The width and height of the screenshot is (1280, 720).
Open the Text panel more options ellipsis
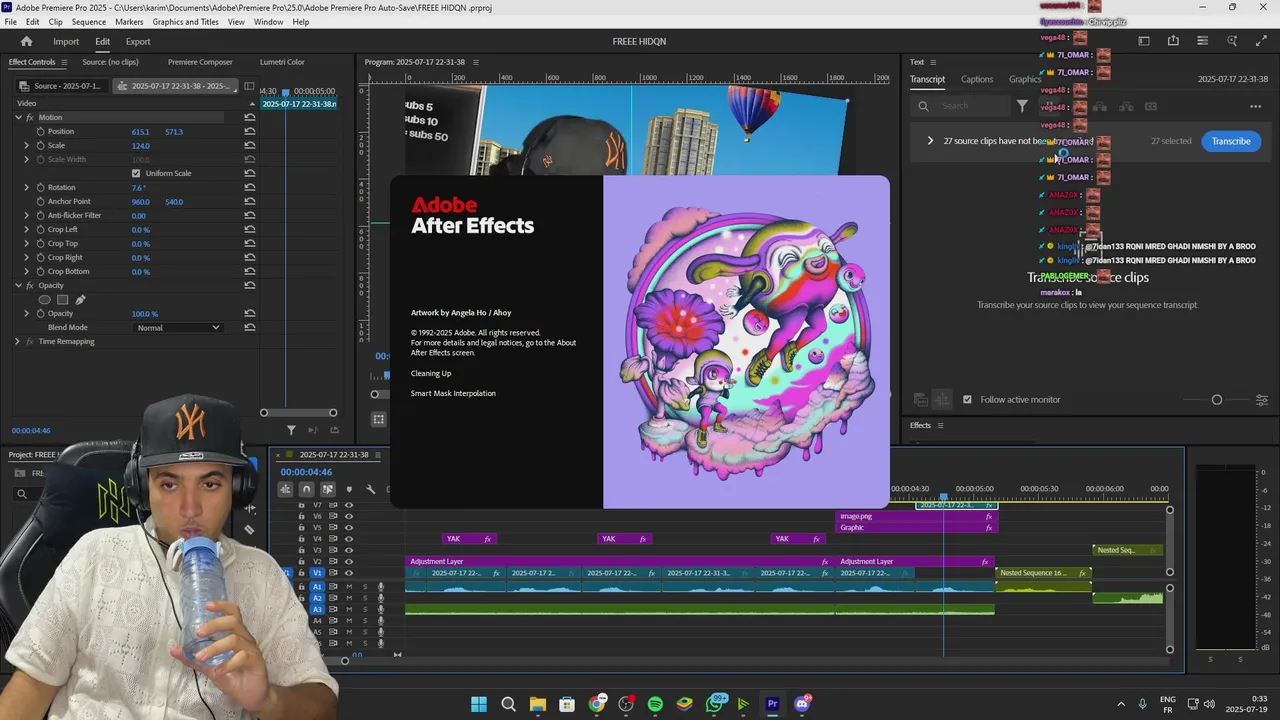pos(1255,106)
